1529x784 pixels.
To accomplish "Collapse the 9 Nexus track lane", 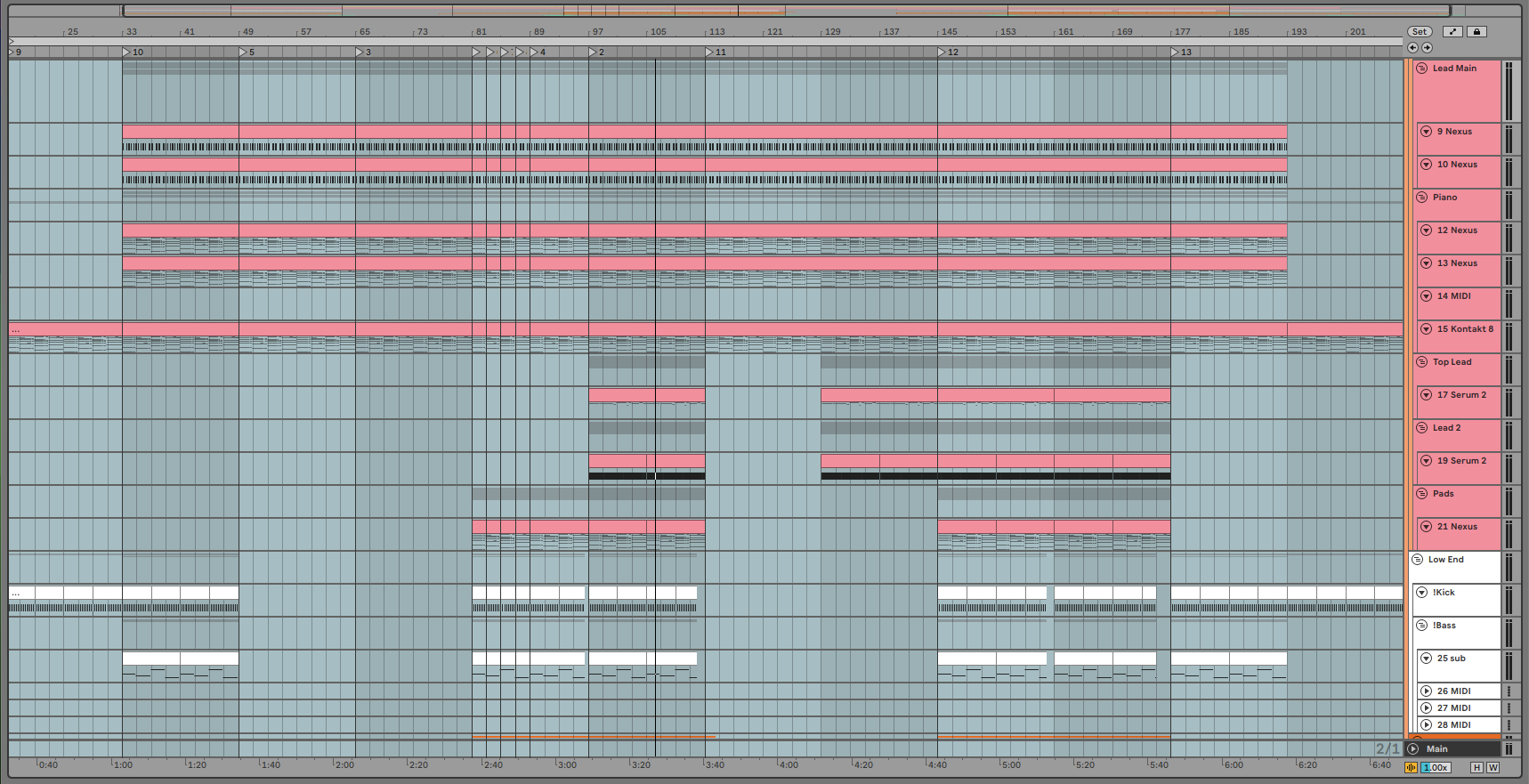I will 1426,132.
